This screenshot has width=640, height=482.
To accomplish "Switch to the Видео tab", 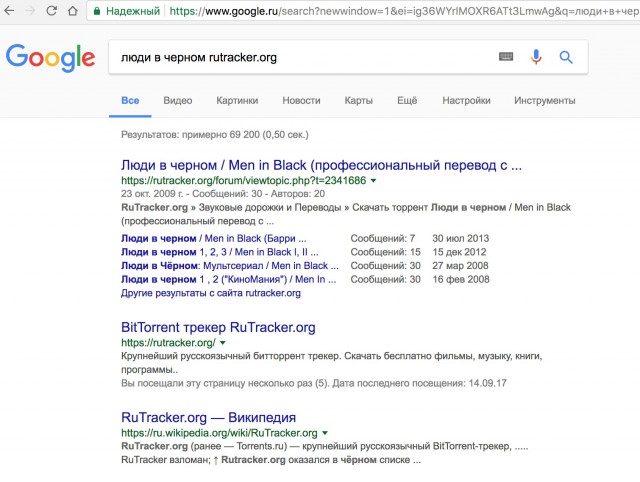I will pos(178,100).
